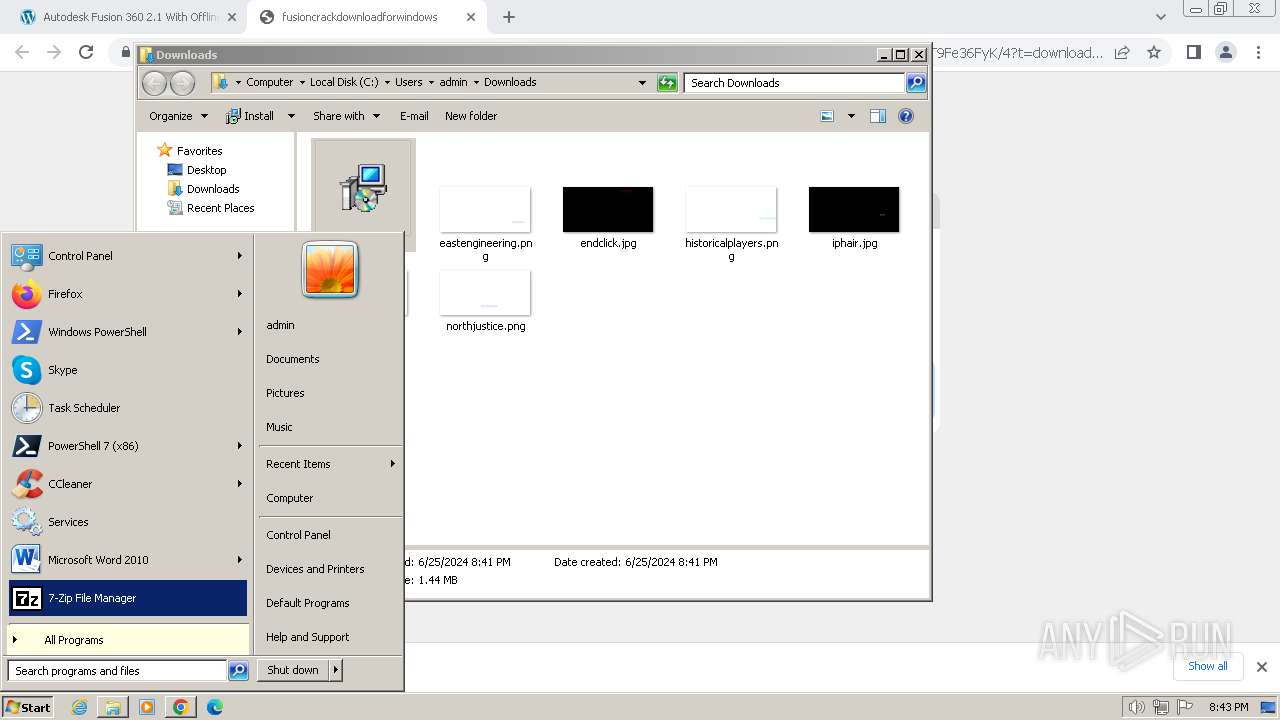1280x720 pixels.
Task: Open Microsoft Edge taskbar icon
Action: (x=215, y=707)
